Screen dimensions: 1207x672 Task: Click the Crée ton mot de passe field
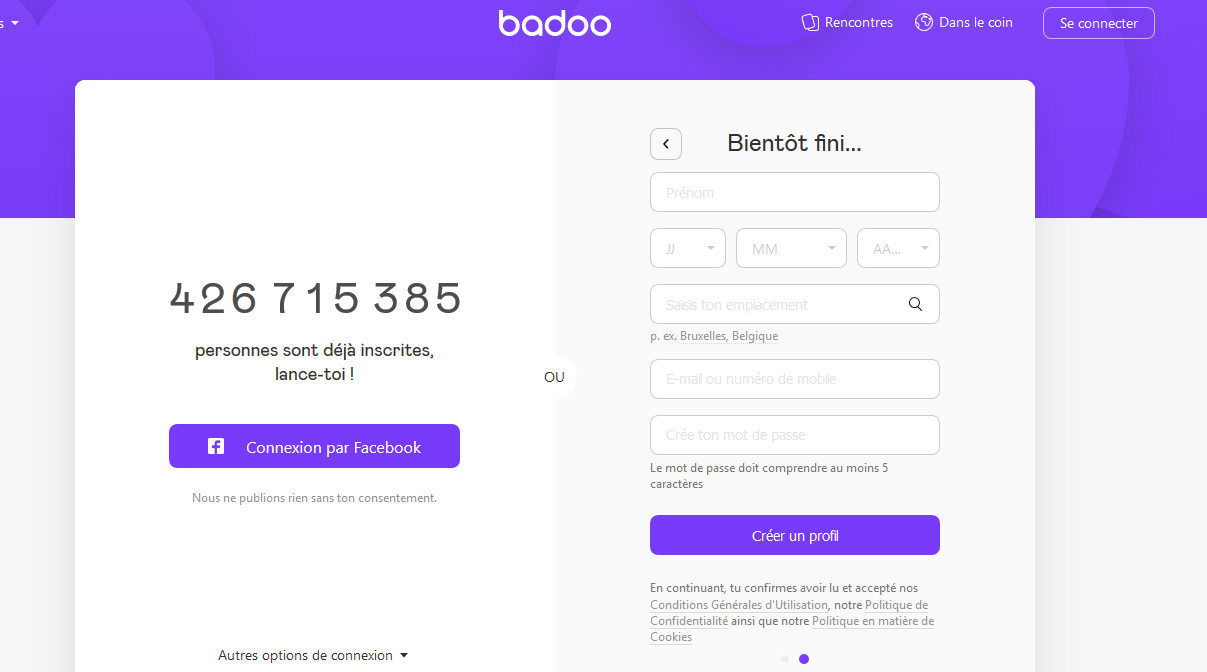click(795, 435)
